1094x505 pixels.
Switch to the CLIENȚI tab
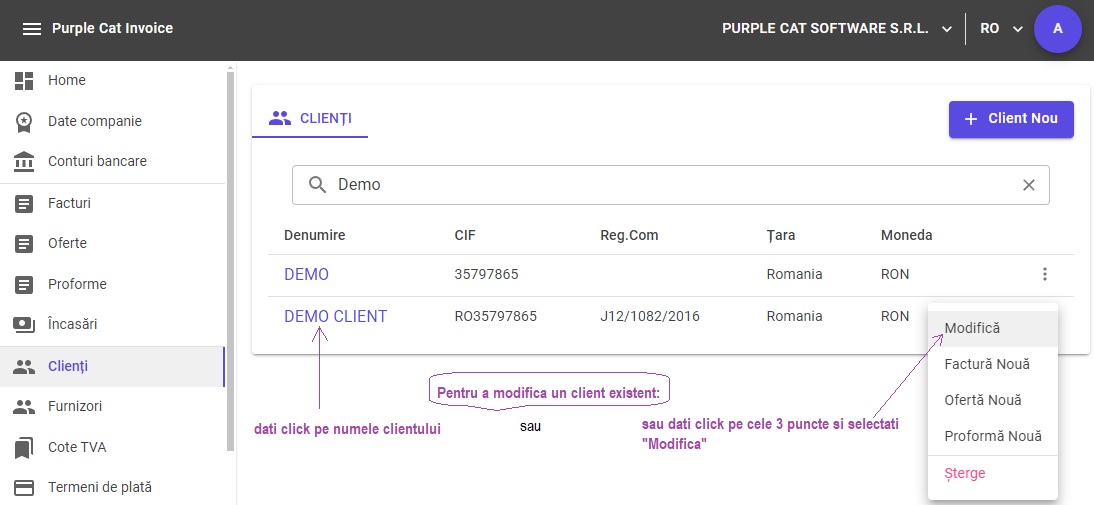(310, 118)
